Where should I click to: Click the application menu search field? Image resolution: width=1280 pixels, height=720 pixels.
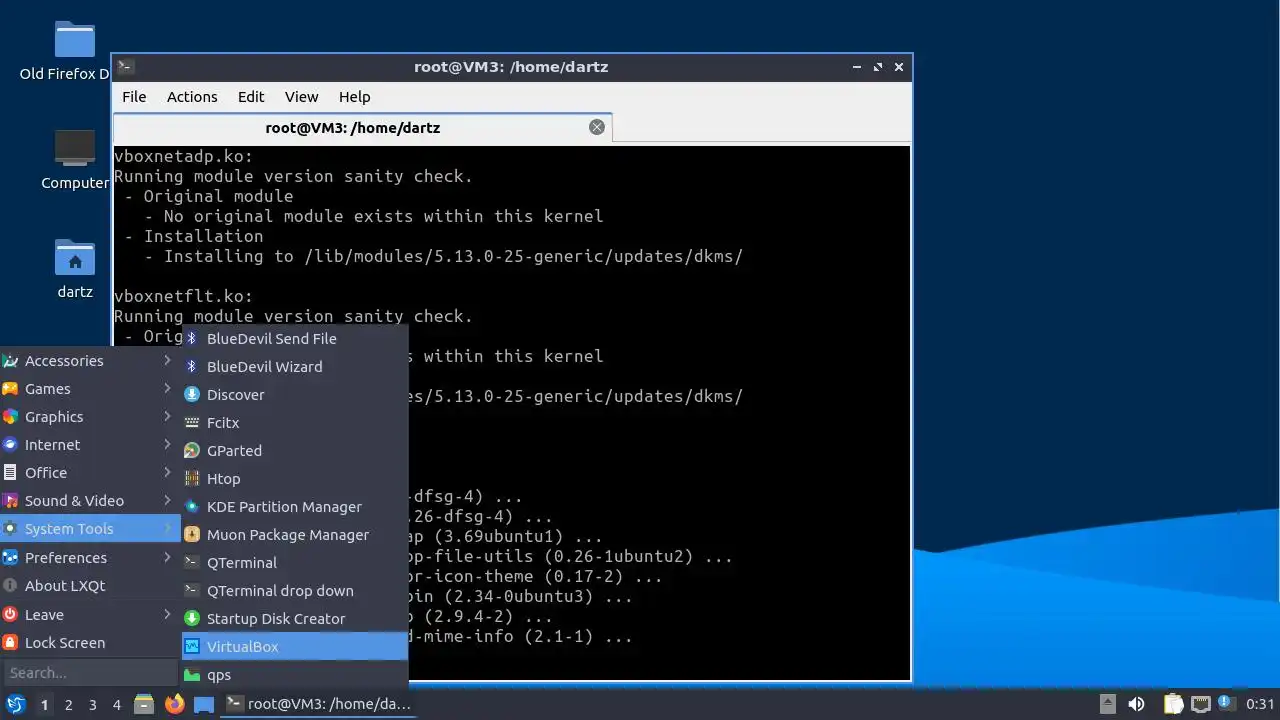click(90, 673)
